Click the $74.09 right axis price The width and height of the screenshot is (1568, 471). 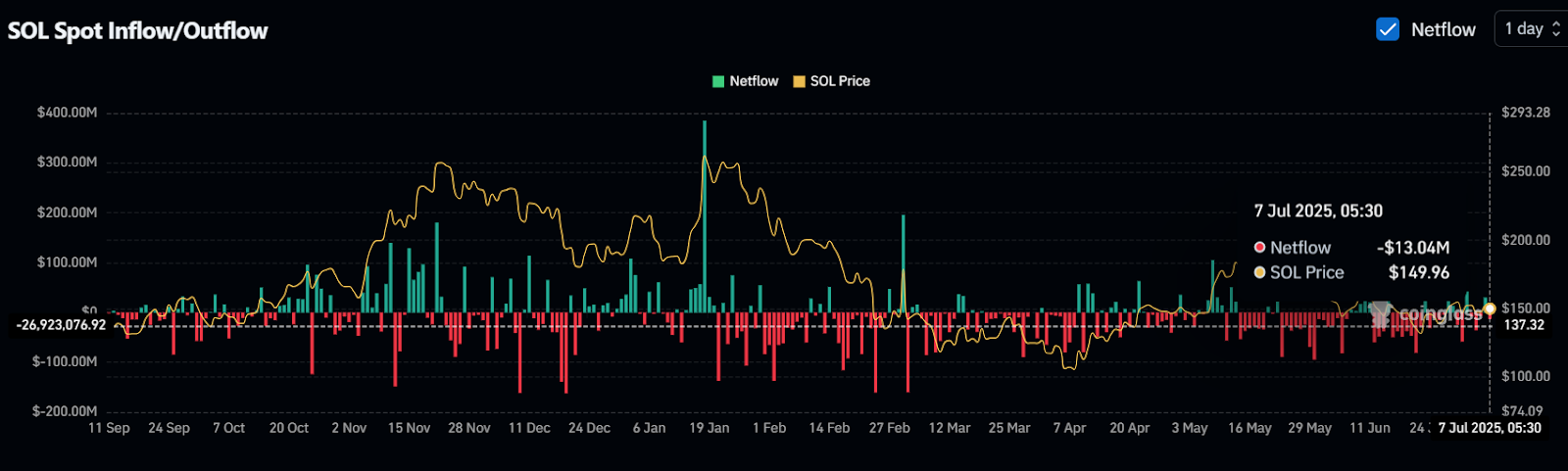[1522, 411]
